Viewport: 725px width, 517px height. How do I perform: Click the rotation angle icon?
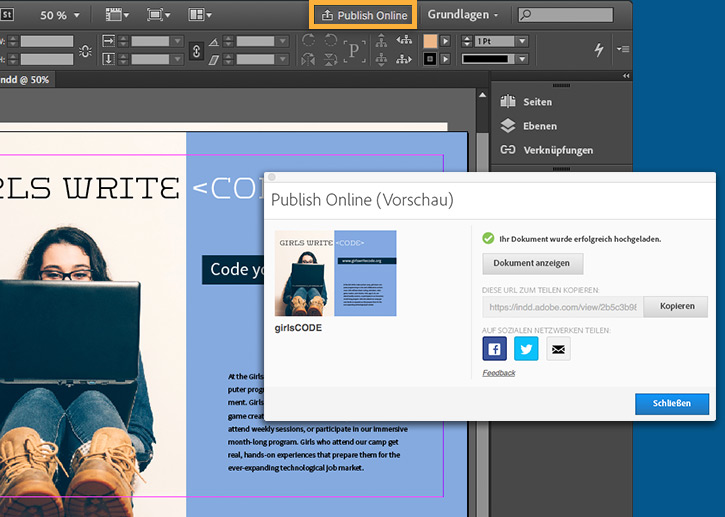tap(214, 42)
